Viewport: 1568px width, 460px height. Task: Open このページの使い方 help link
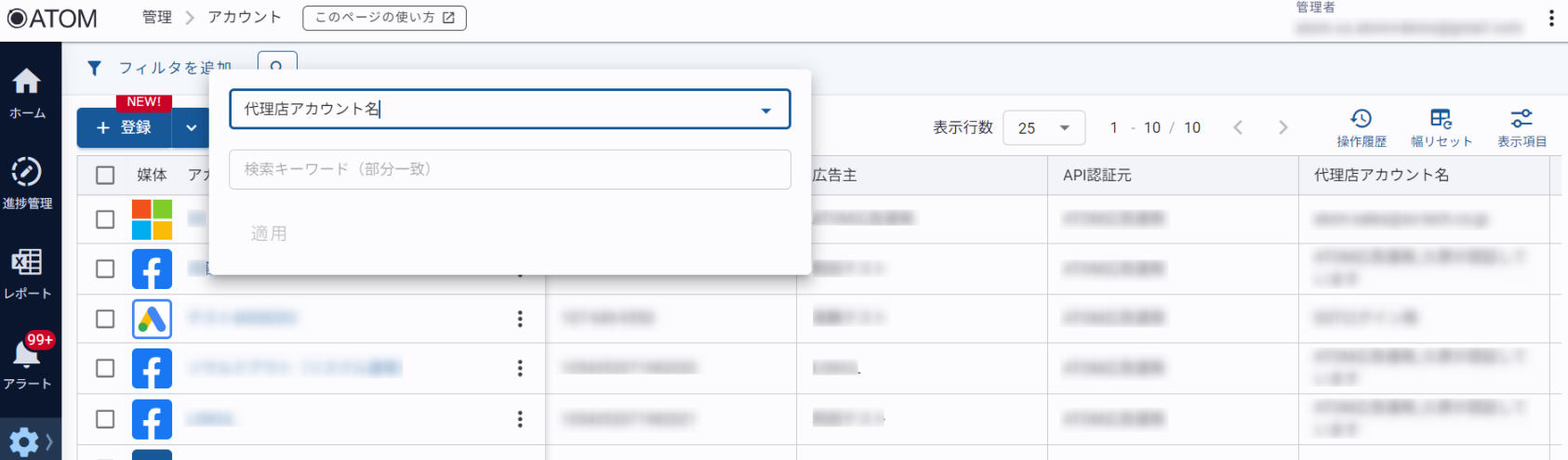point(384,18)
